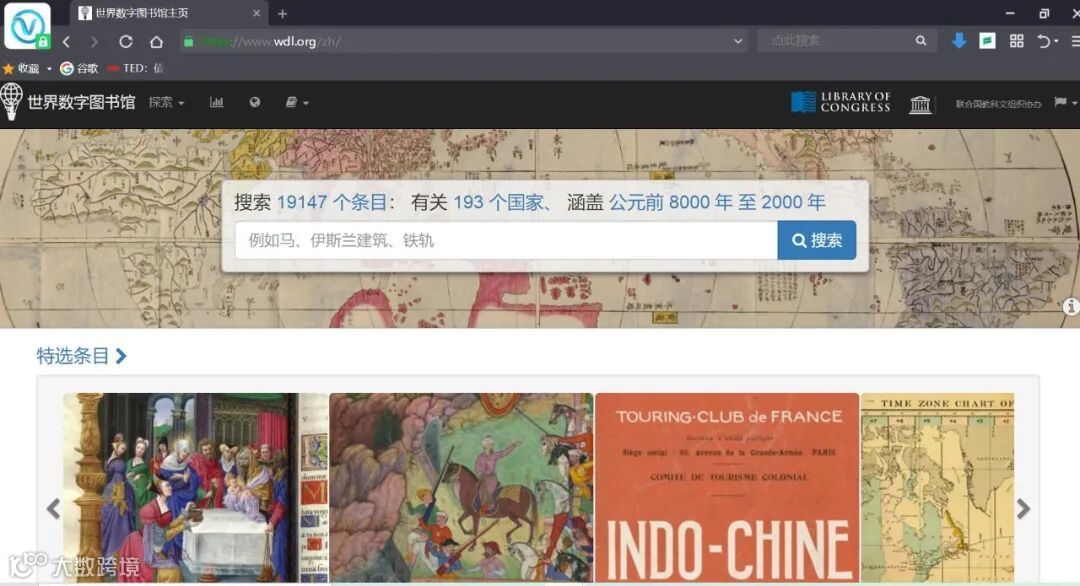Open the 联合国教科文组织 support link
Viewport: 1080px width, 586px height.
tap(998, 104)
